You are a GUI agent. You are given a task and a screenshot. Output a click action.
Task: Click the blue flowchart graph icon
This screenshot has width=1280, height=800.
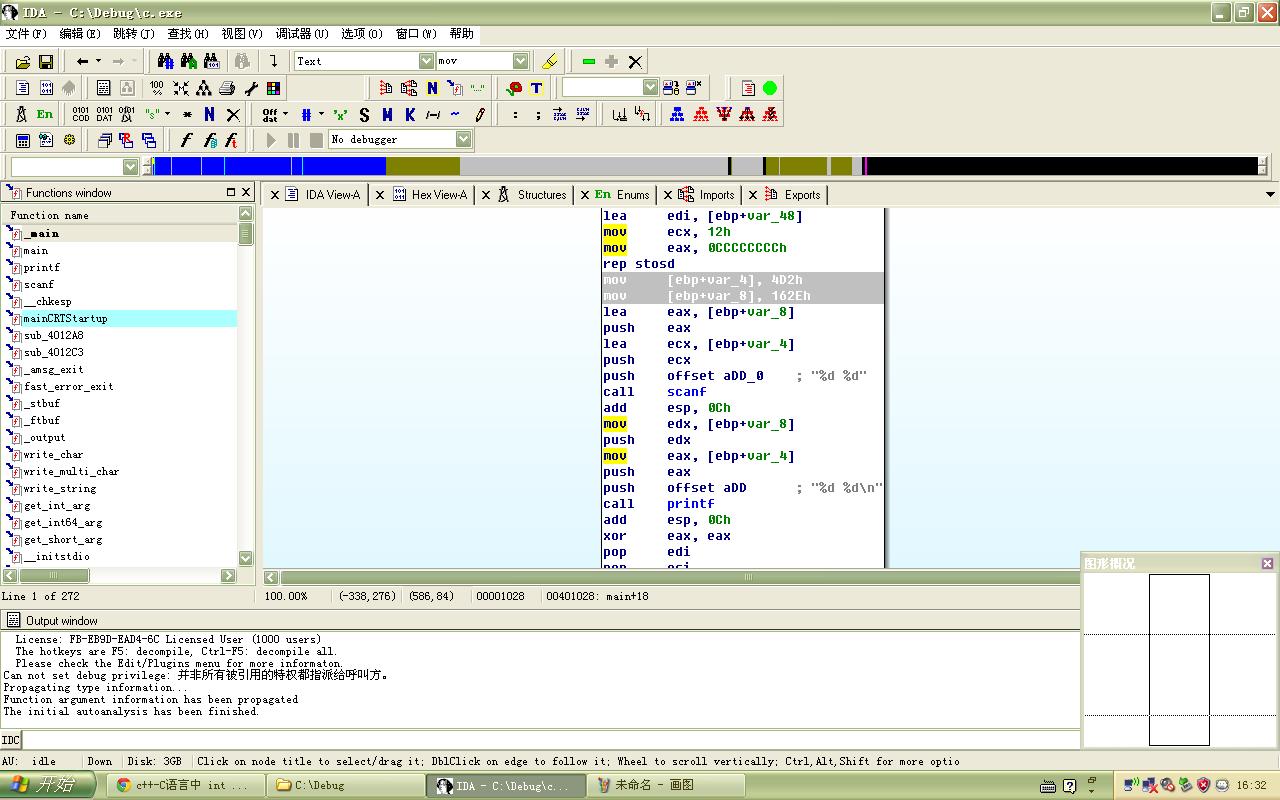[677, 114]
